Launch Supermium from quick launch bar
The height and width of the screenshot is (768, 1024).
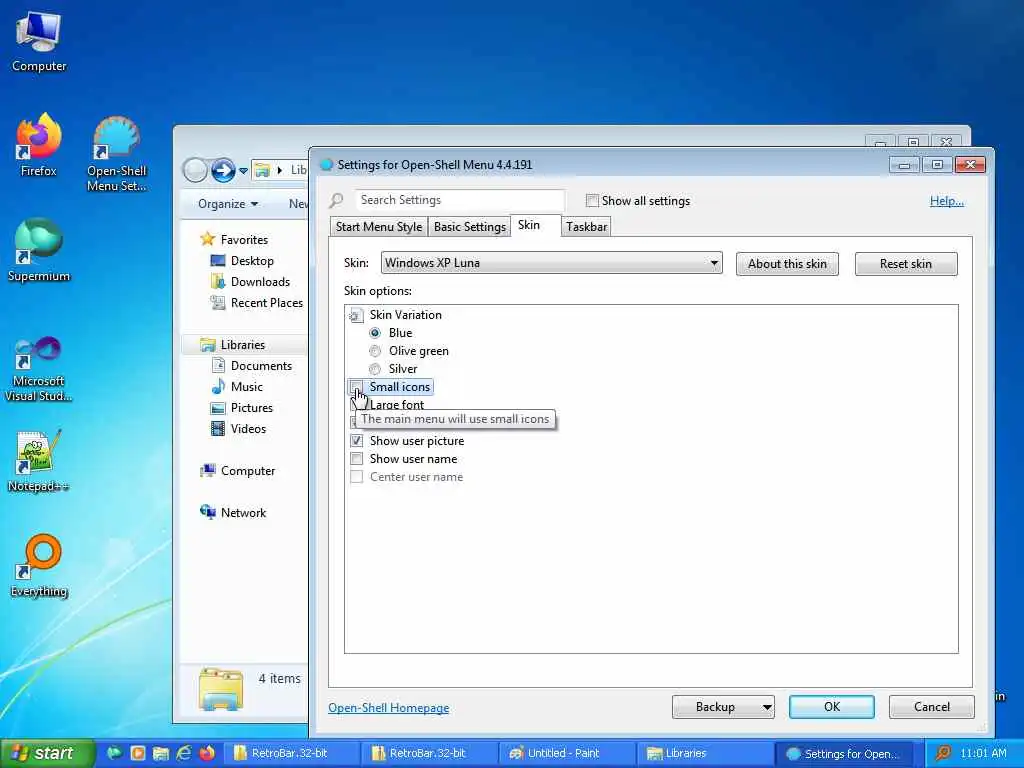(x=114, y=753)
